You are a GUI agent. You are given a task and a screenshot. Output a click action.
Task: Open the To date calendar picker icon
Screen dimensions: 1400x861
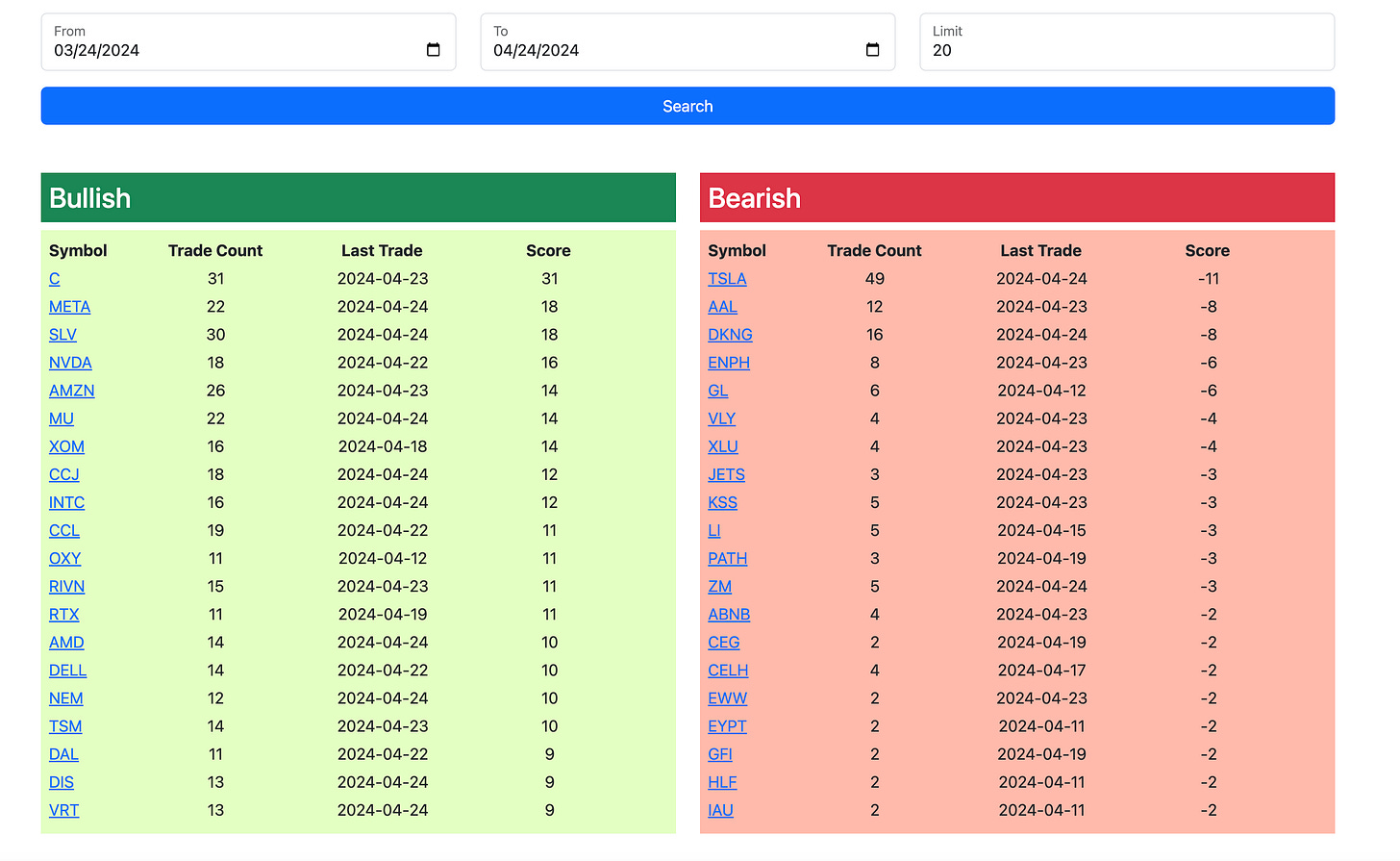[x=872, y=50]
